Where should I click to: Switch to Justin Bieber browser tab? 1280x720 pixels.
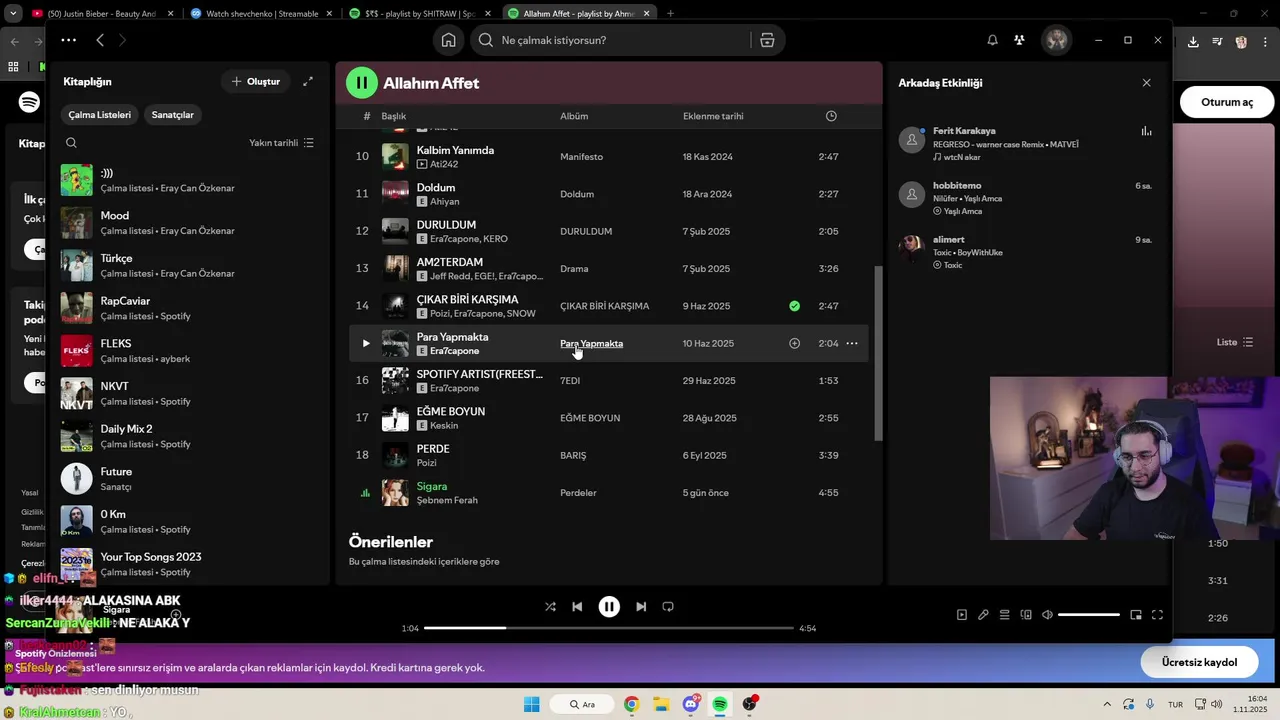[x=100, y=14]
